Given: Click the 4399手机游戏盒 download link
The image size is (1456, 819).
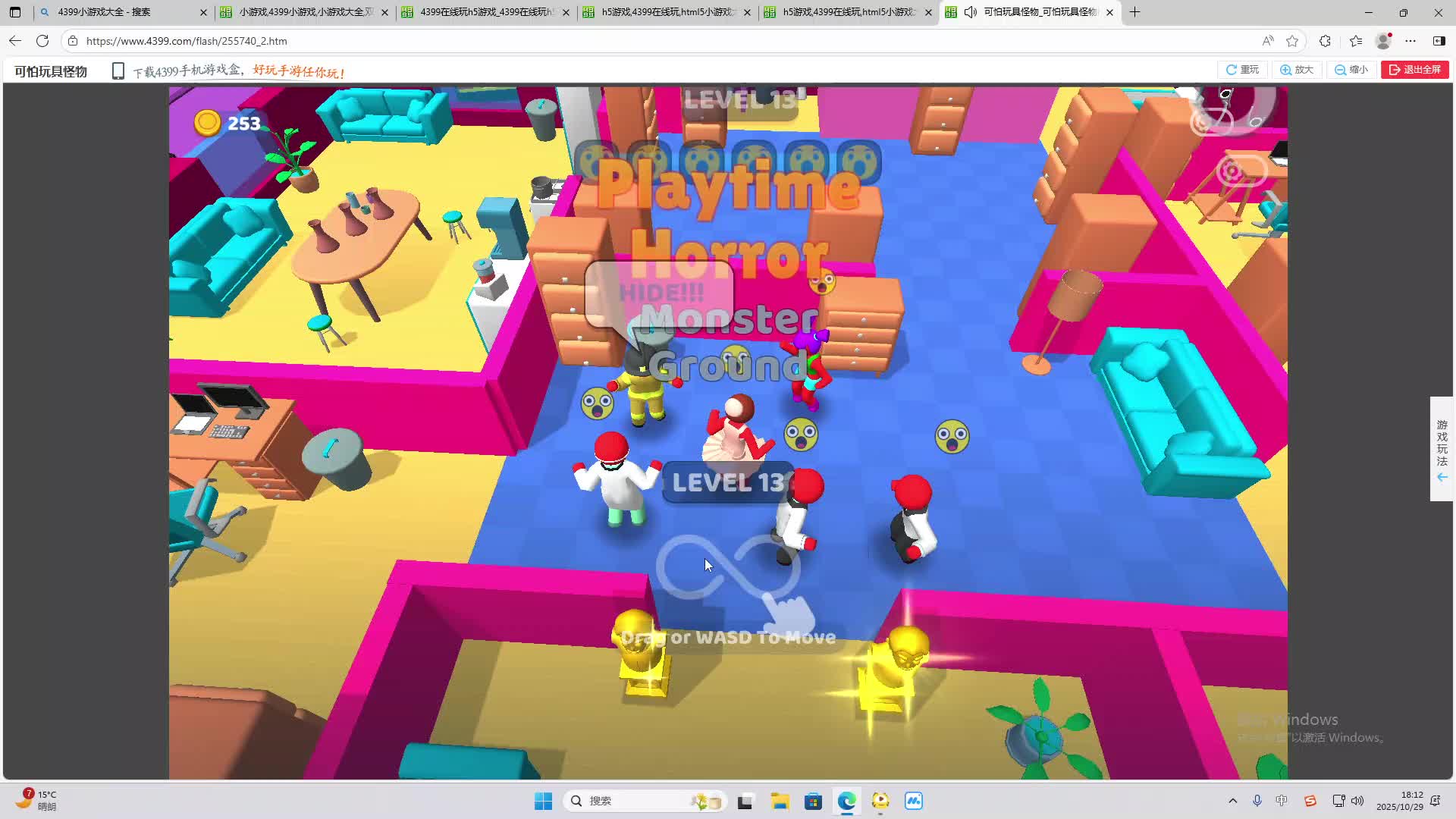Looking at the screenshot, I should tap(187, 71).
